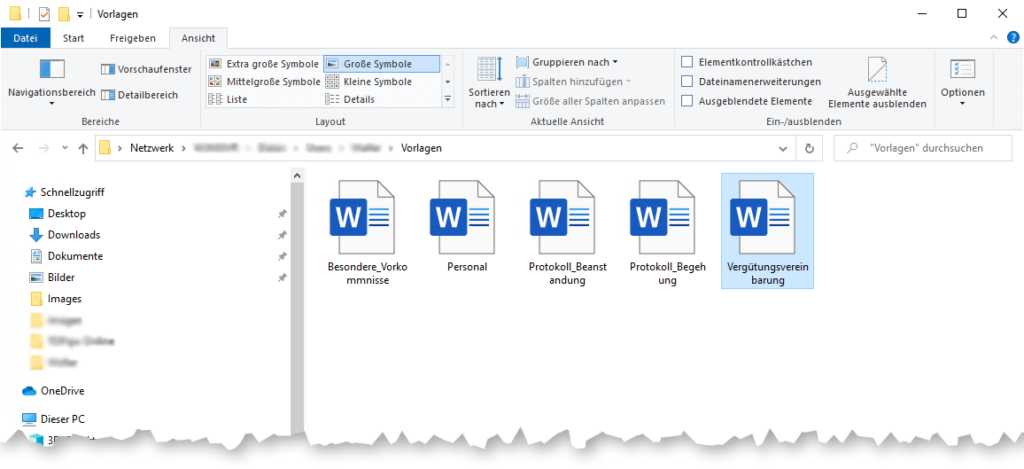Click Ausgewählte Elemente ausblenden icon
Viewport: 1024px width, 469px height.
pos(877,82)
